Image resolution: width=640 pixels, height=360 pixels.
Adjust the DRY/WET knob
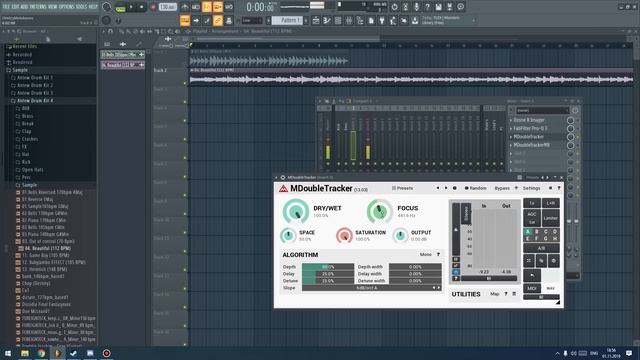(x=296, y=211)
